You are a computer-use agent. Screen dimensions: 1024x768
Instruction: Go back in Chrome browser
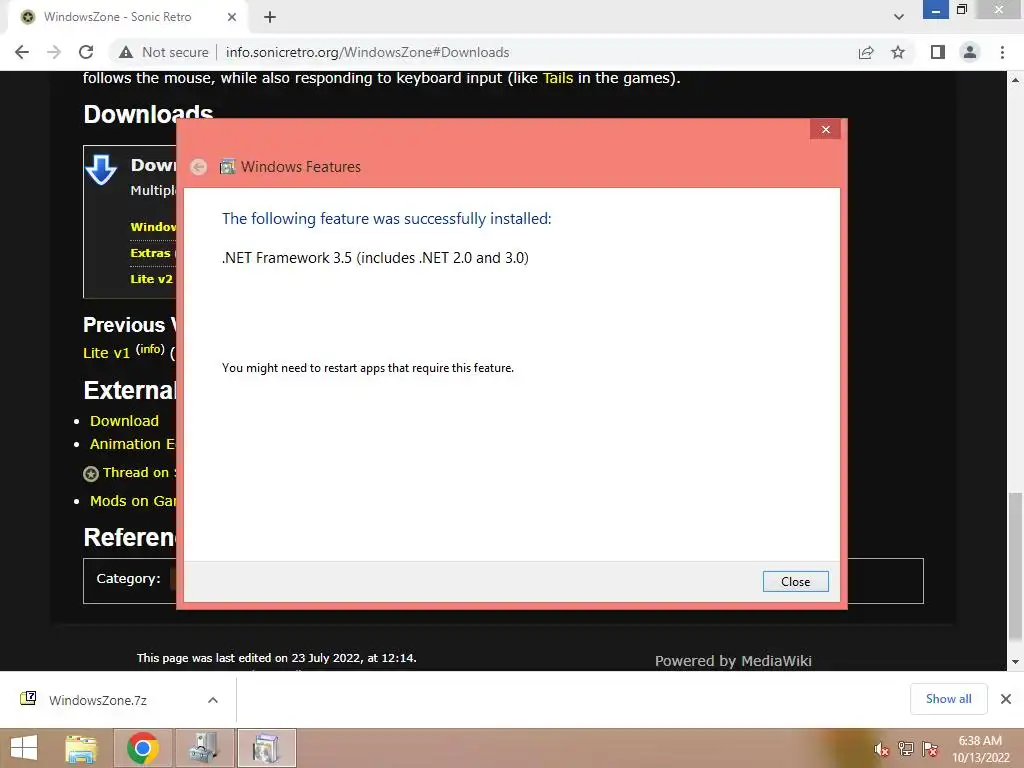(x=22, y=52)
